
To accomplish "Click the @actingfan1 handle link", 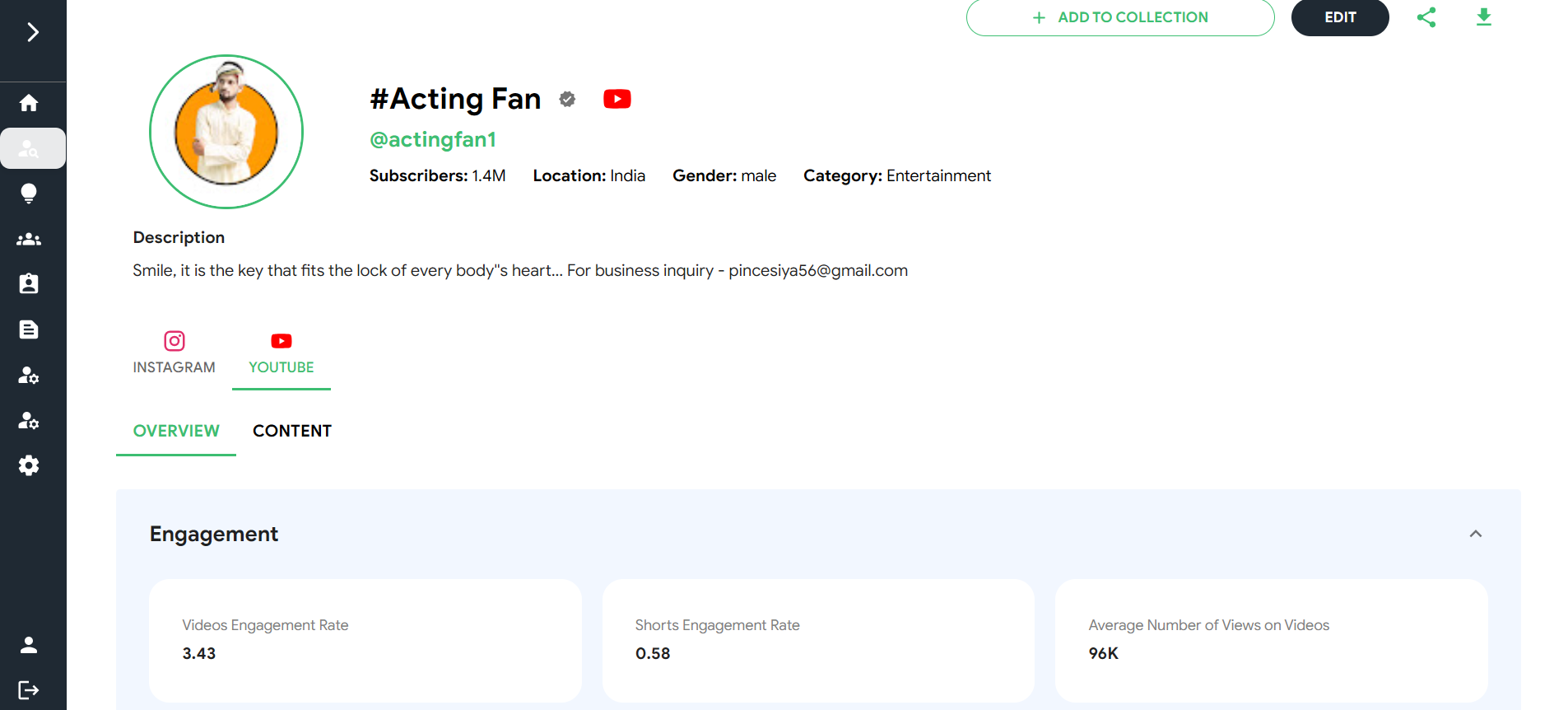I will tap(433, 140).
